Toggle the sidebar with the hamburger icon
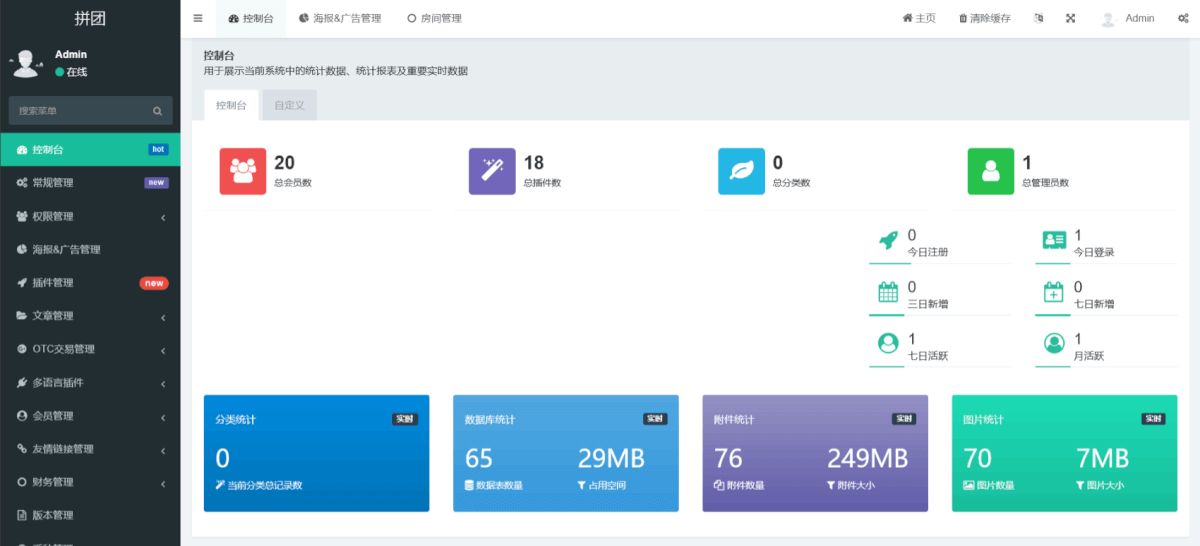The height and width of the screenshot is (546, 1200). coord(198,18)
